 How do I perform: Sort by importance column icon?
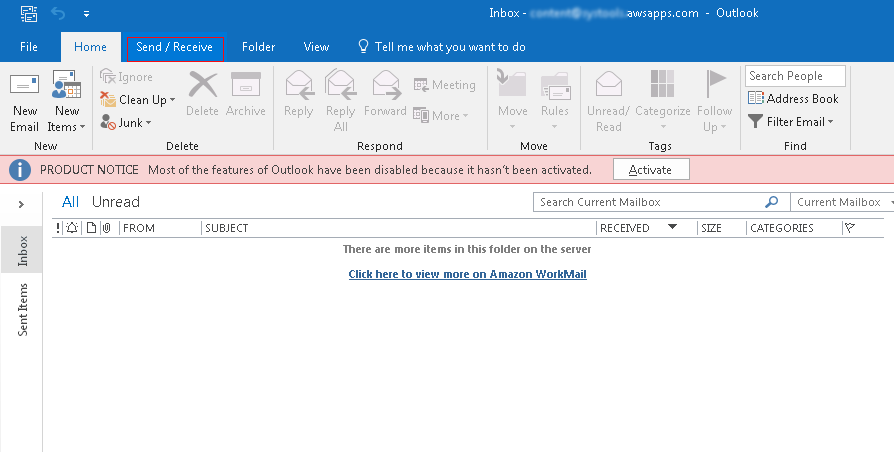pos(58,228)
